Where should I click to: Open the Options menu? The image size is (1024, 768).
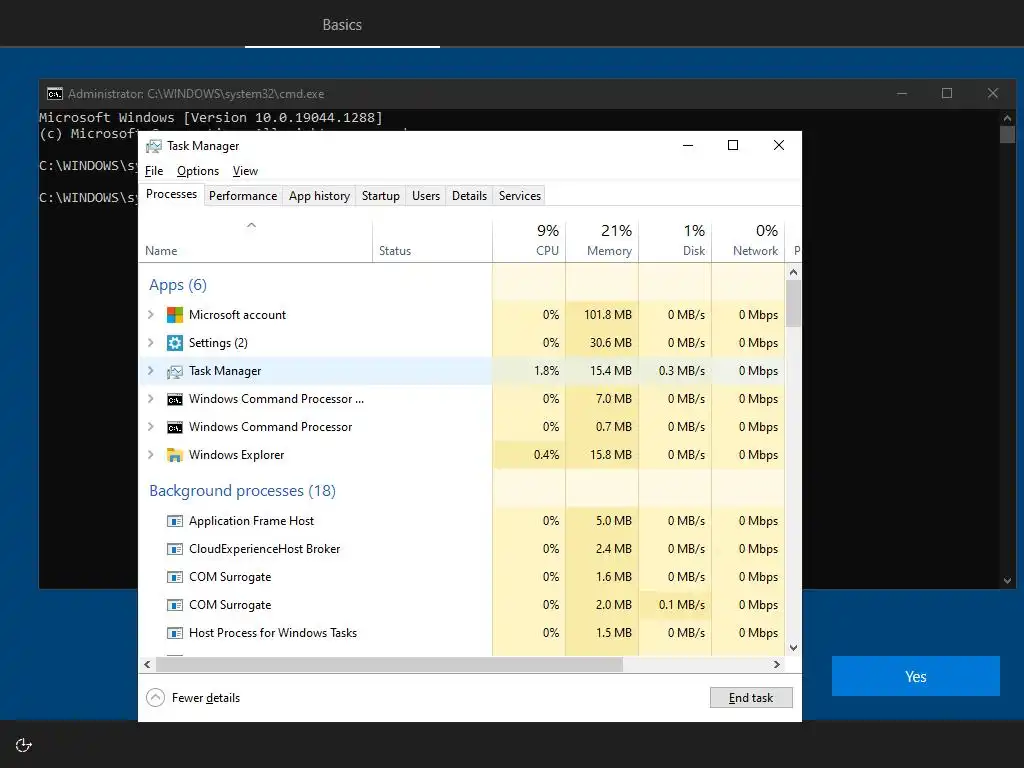coord(198,171)
